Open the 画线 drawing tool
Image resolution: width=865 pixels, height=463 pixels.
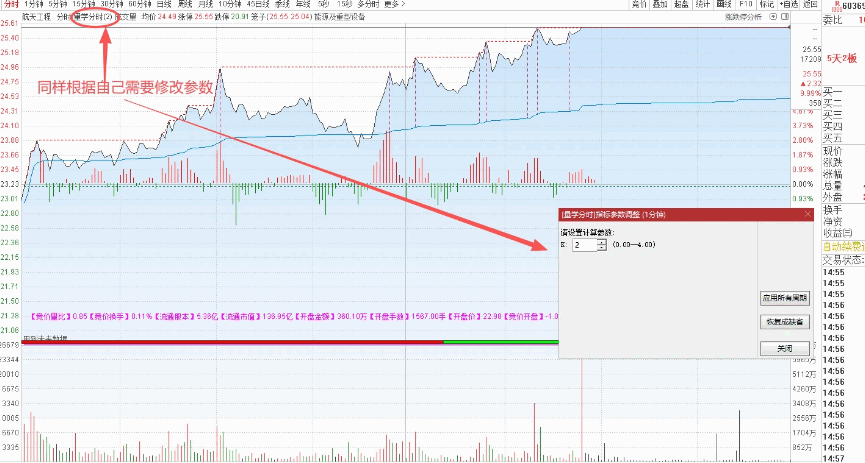724,4
